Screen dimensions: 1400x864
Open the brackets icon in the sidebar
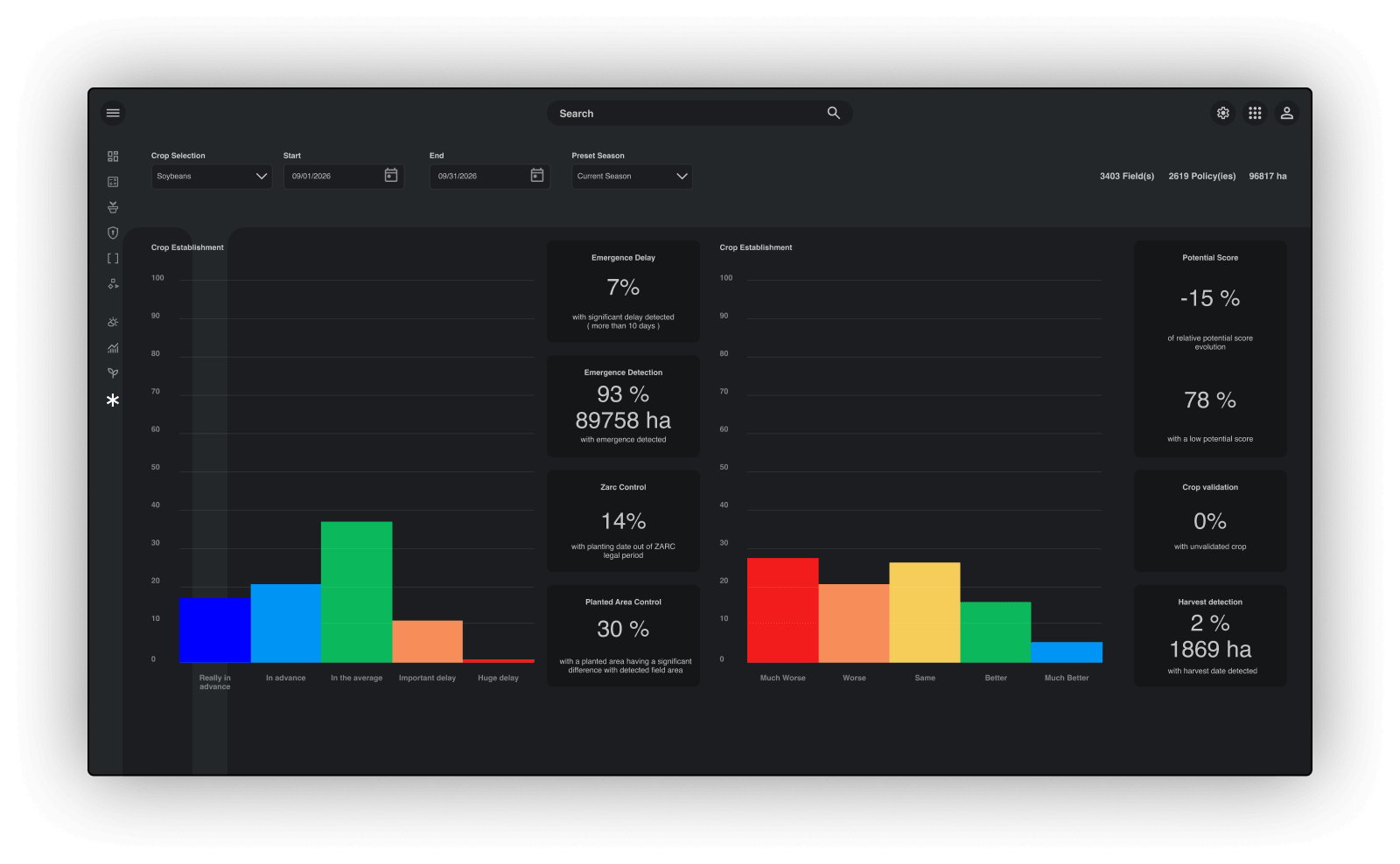pos(113,258)
